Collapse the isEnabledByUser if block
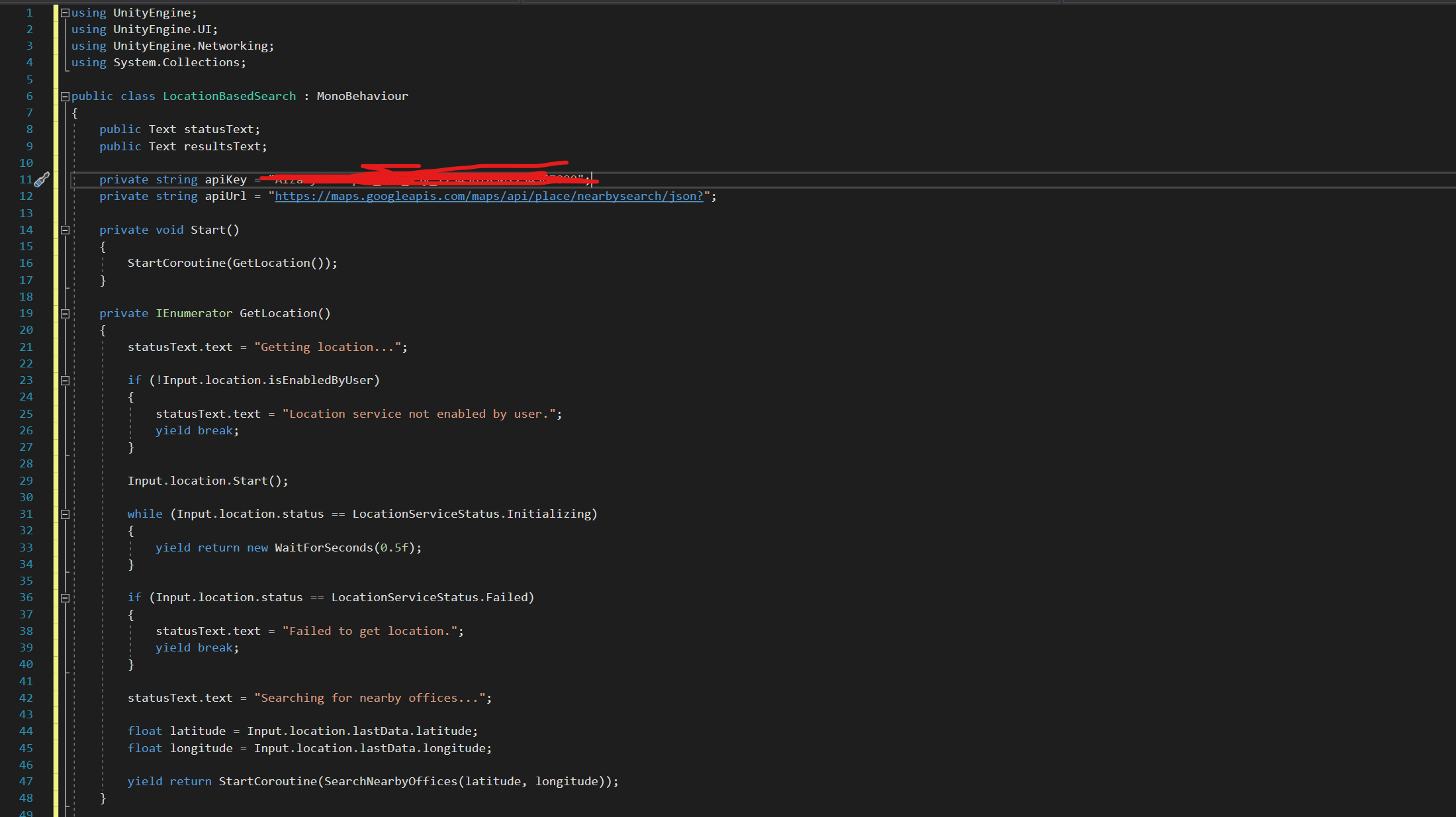Viewport: 1456px width, 817px height. (65, 381)
